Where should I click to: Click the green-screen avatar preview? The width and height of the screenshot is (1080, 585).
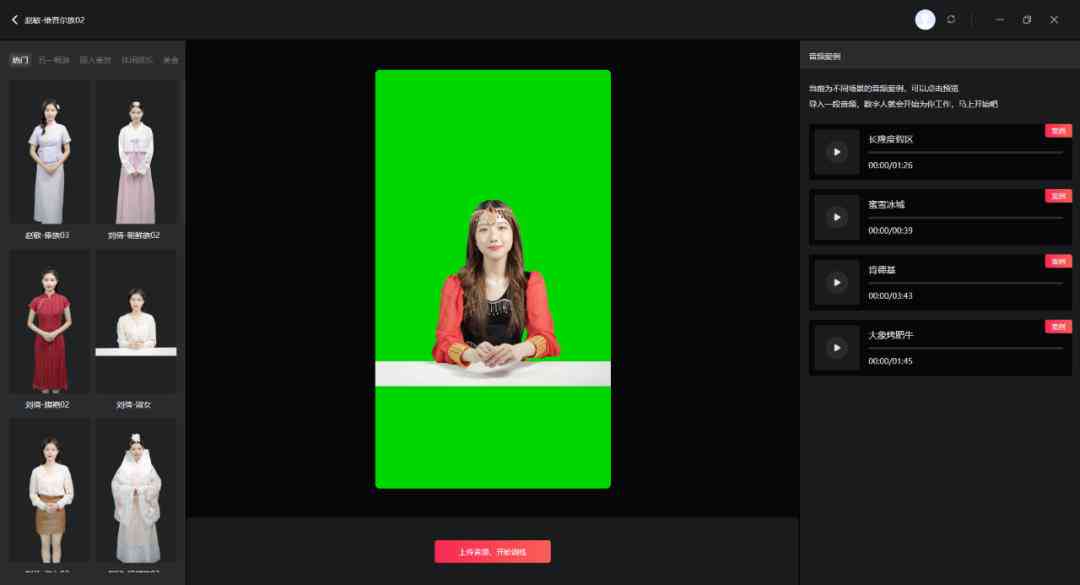492,279
